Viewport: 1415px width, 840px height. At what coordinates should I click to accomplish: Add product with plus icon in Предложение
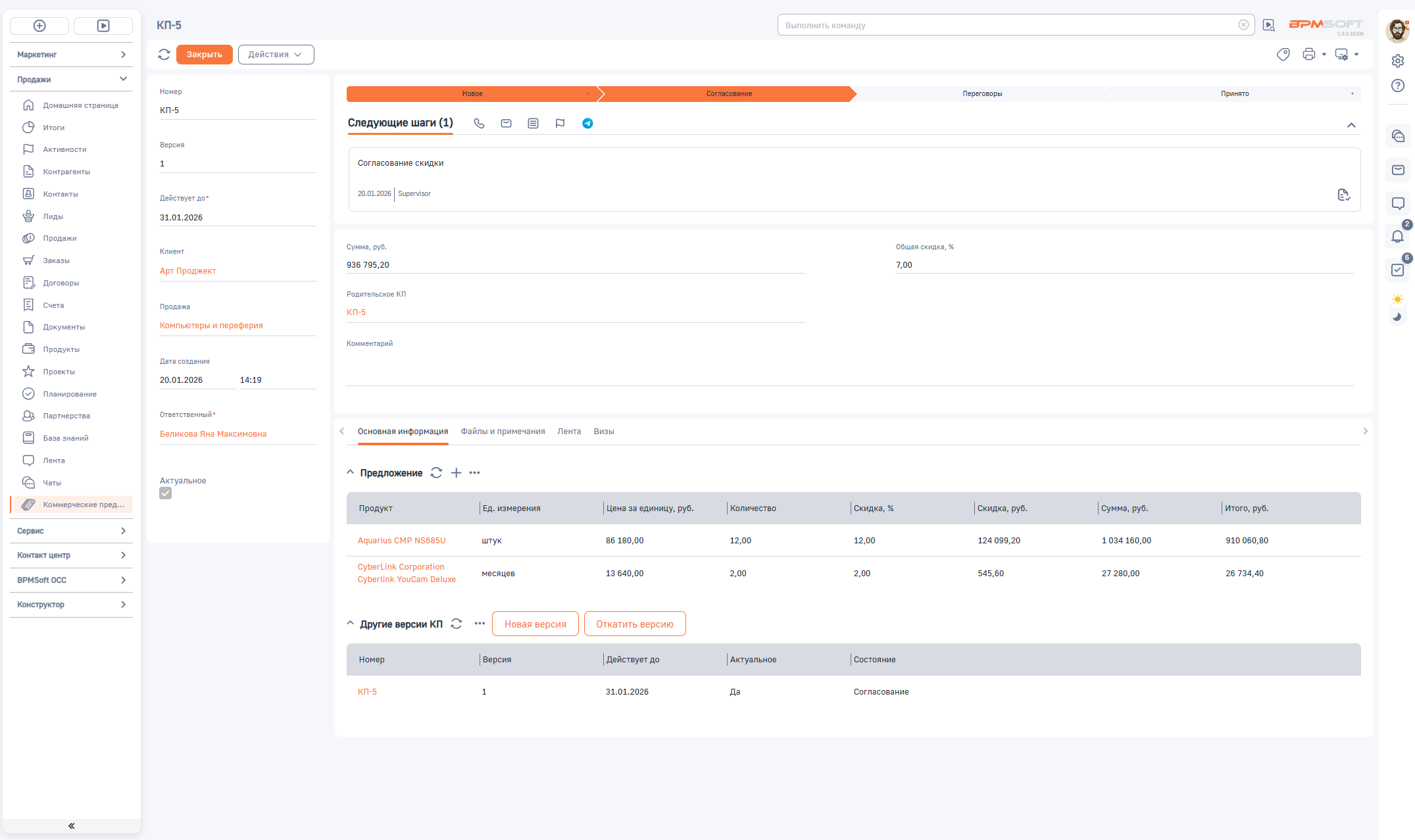(456, 473)
